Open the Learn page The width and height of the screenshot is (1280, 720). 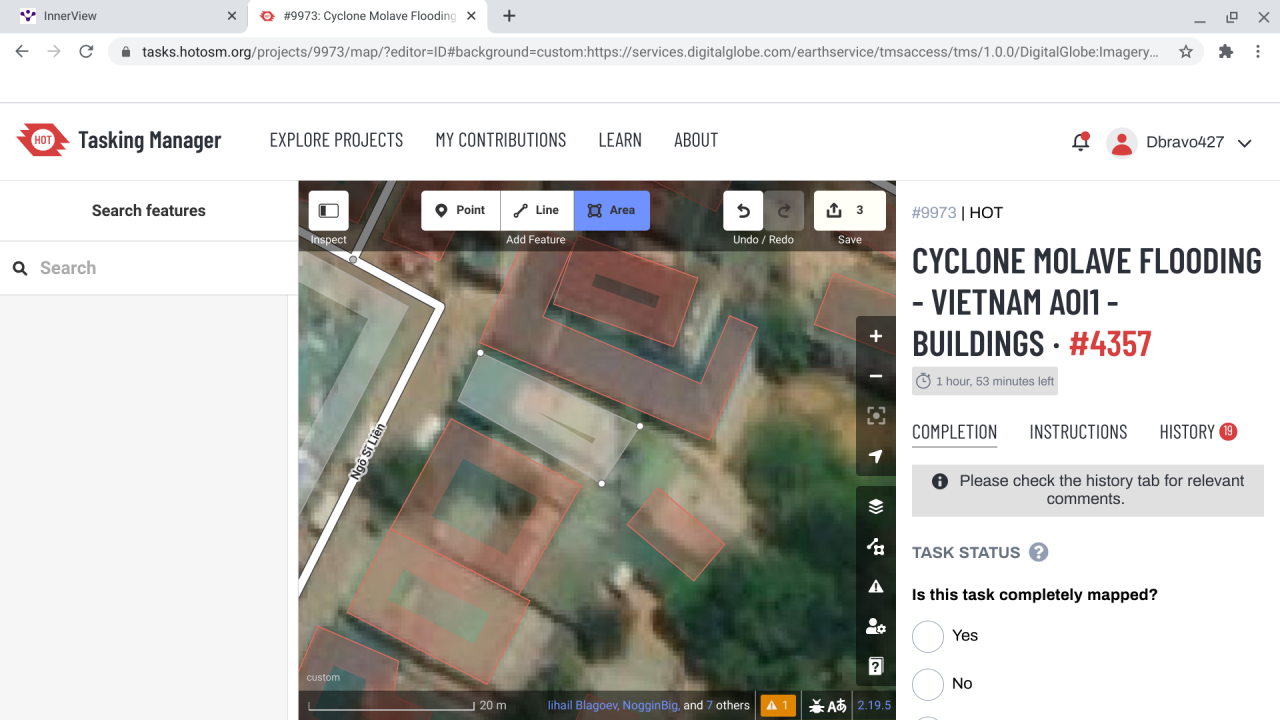pos(620,140)
